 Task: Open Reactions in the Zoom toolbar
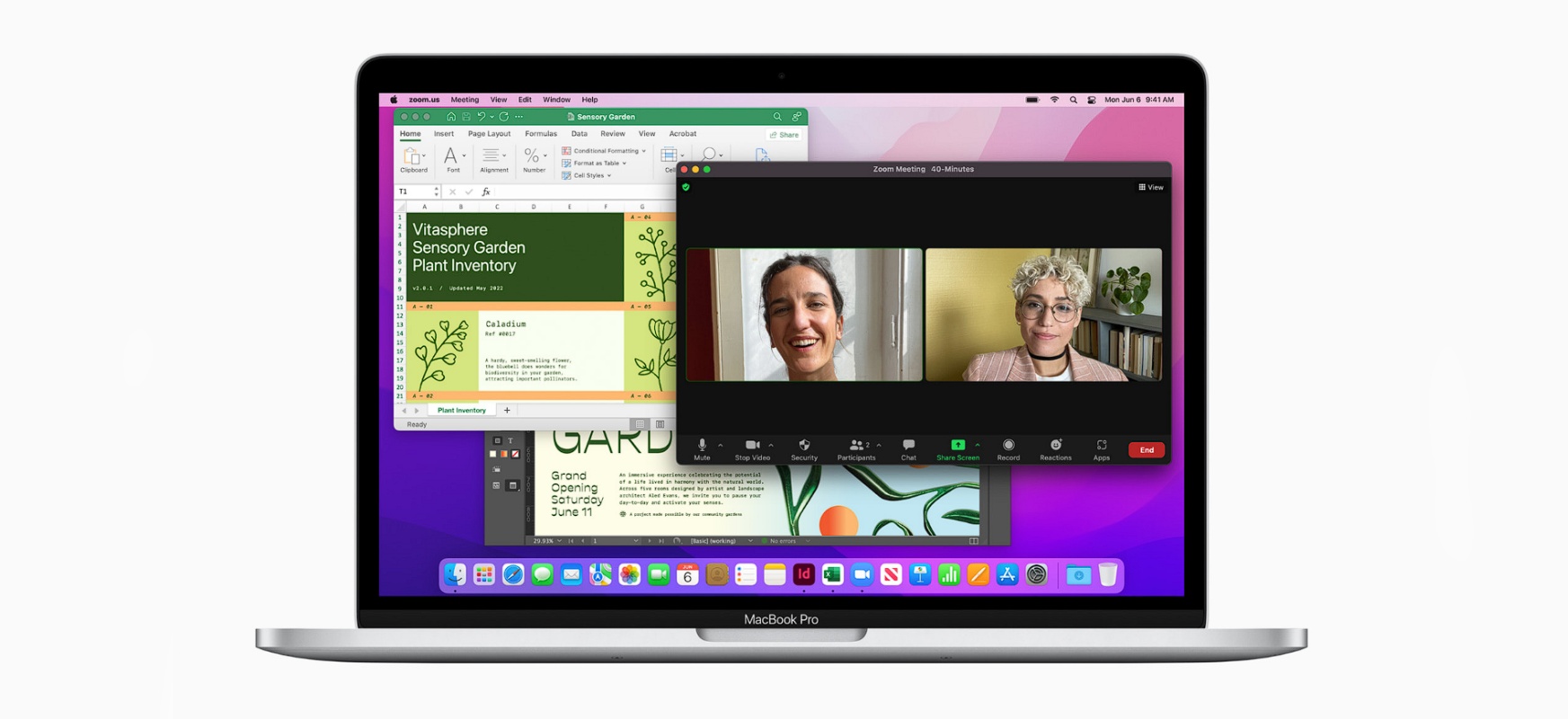[1056, 449]
